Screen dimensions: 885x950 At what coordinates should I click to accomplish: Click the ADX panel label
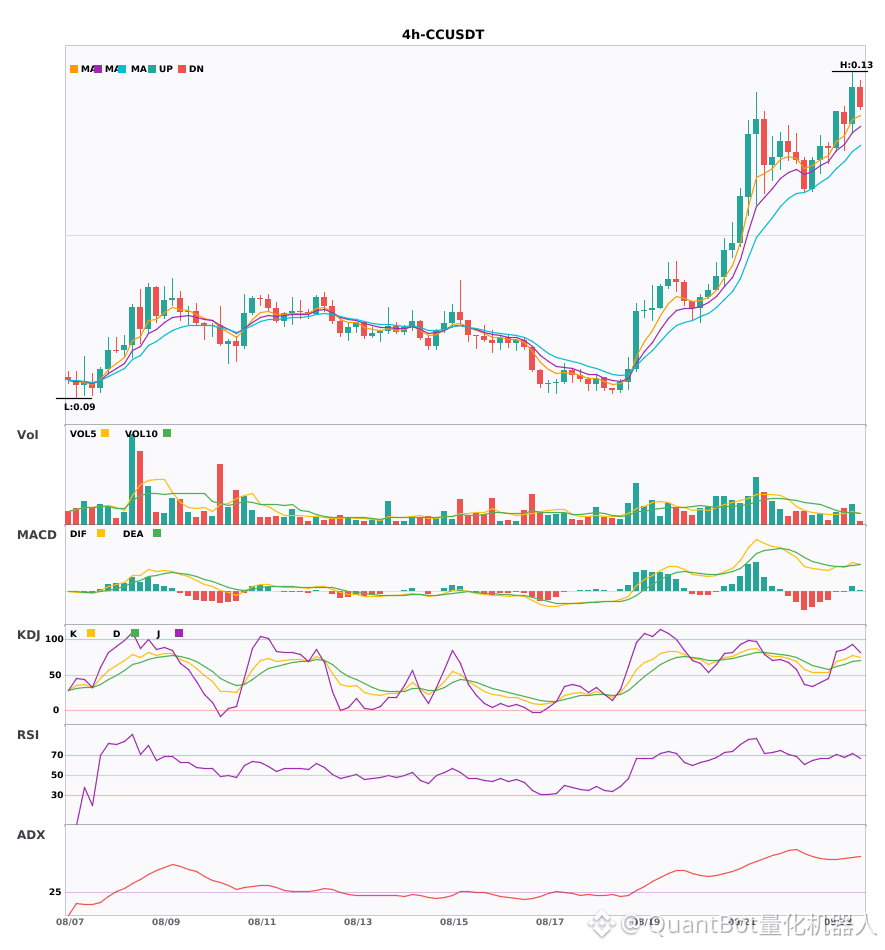(x=31, y=835)
